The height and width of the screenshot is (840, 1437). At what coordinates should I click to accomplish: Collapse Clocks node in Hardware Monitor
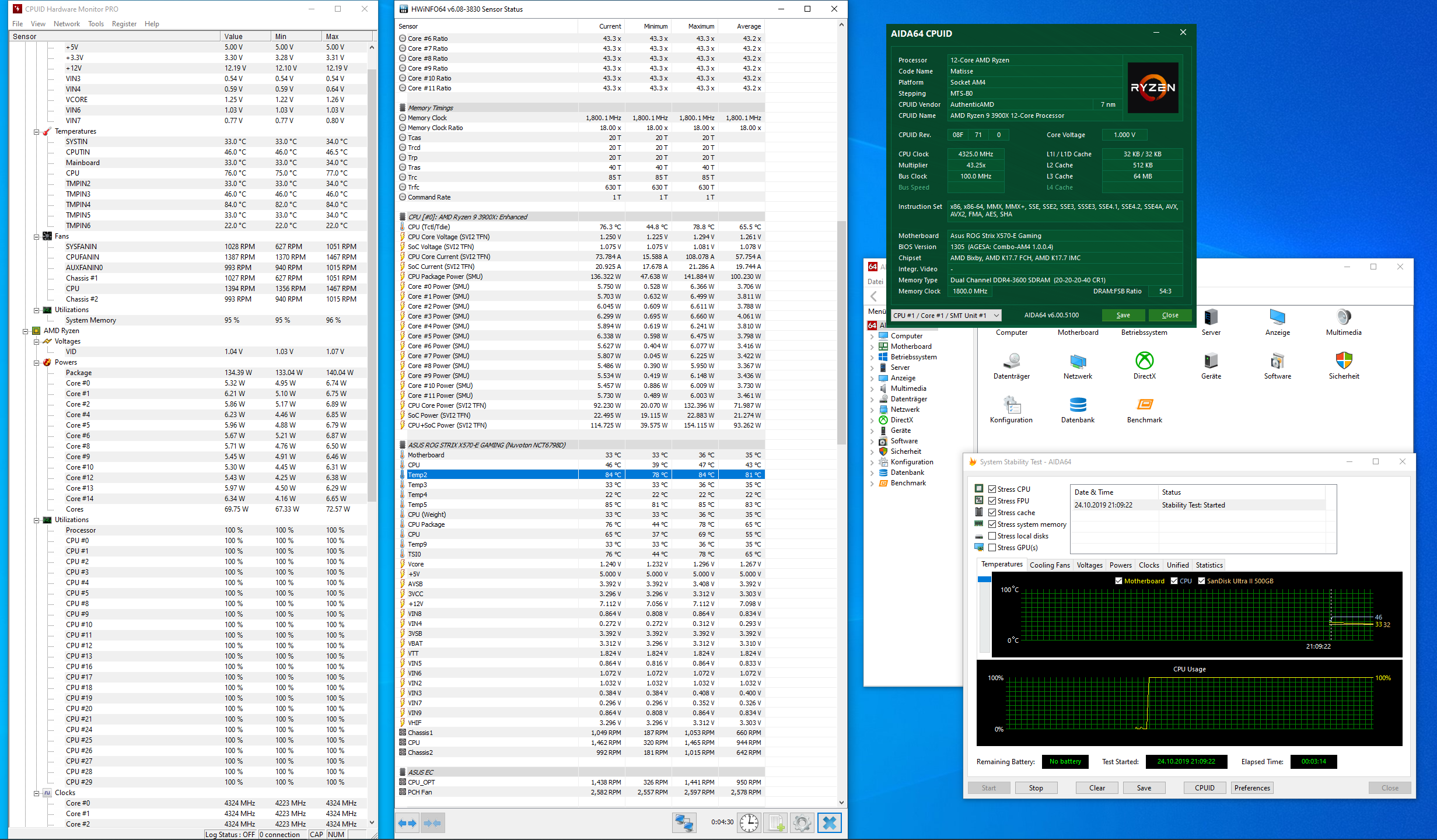[x=36, y=793]
